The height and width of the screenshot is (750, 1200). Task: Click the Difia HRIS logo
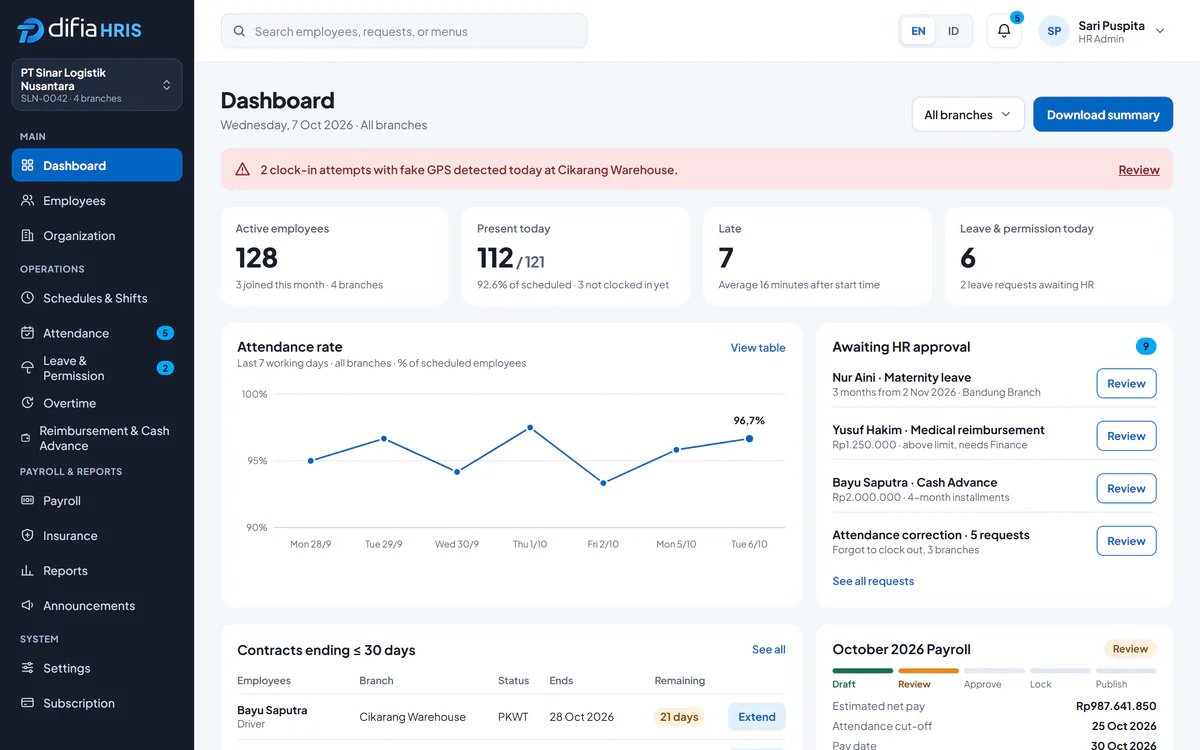[80, 30]
